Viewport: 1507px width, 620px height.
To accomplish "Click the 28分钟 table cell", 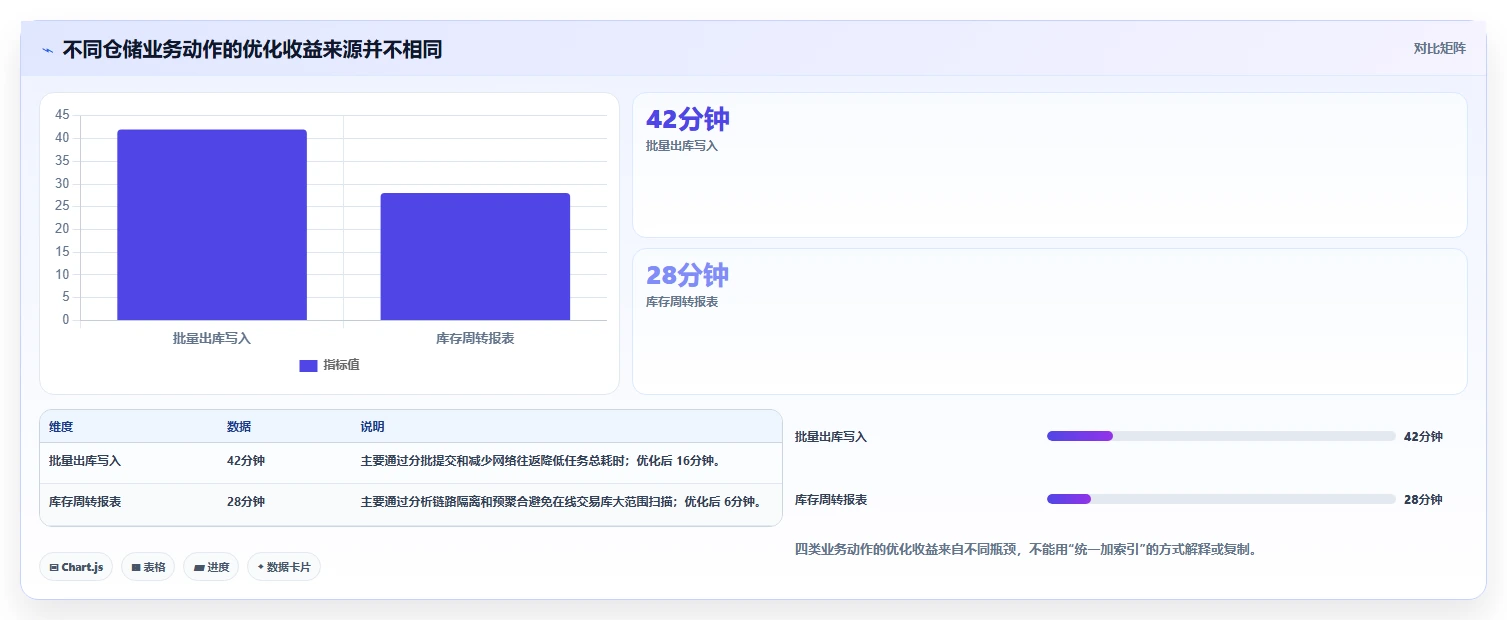I will coord(246,502).
